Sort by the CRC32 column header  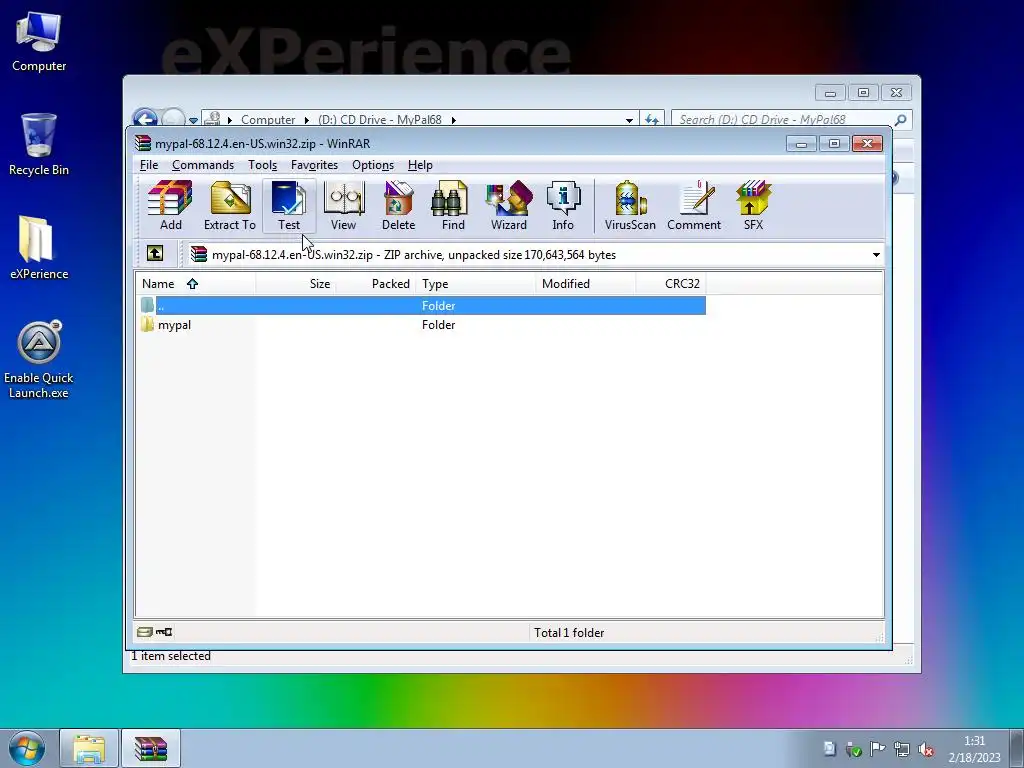coord(671,283)
